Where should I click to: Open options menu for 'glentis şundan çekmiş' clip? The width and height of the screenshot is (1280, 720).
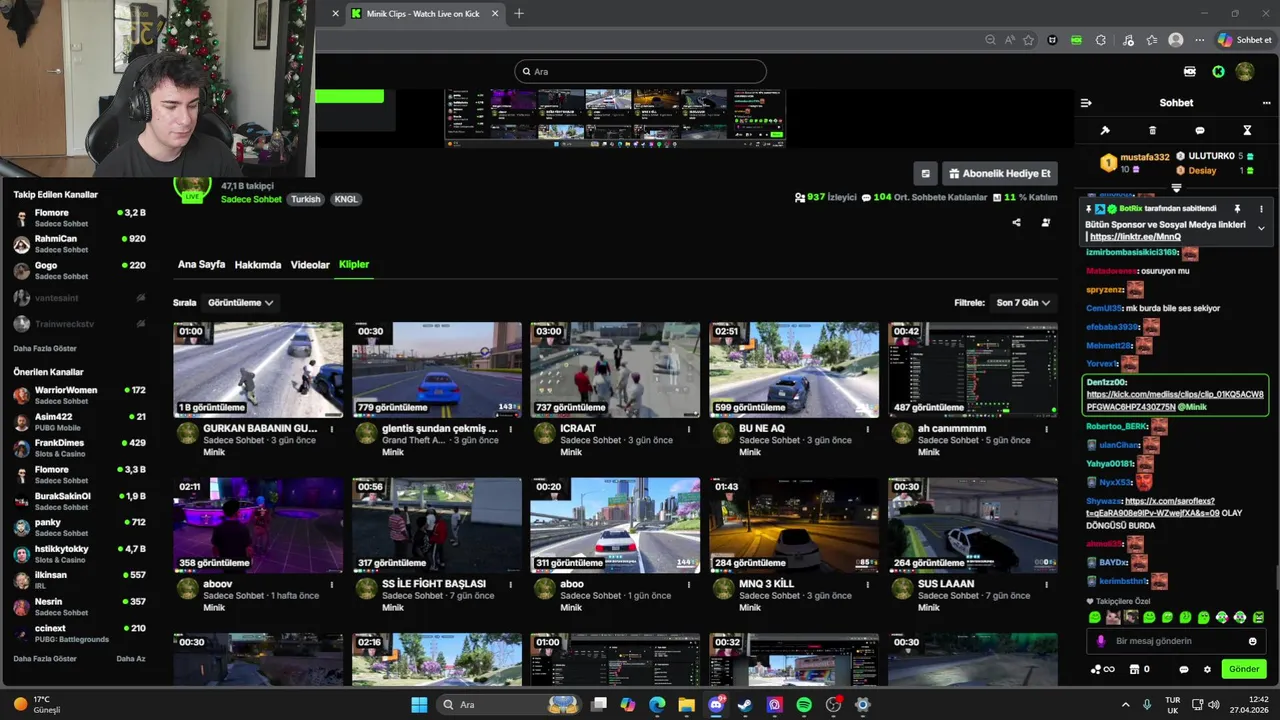510,429
